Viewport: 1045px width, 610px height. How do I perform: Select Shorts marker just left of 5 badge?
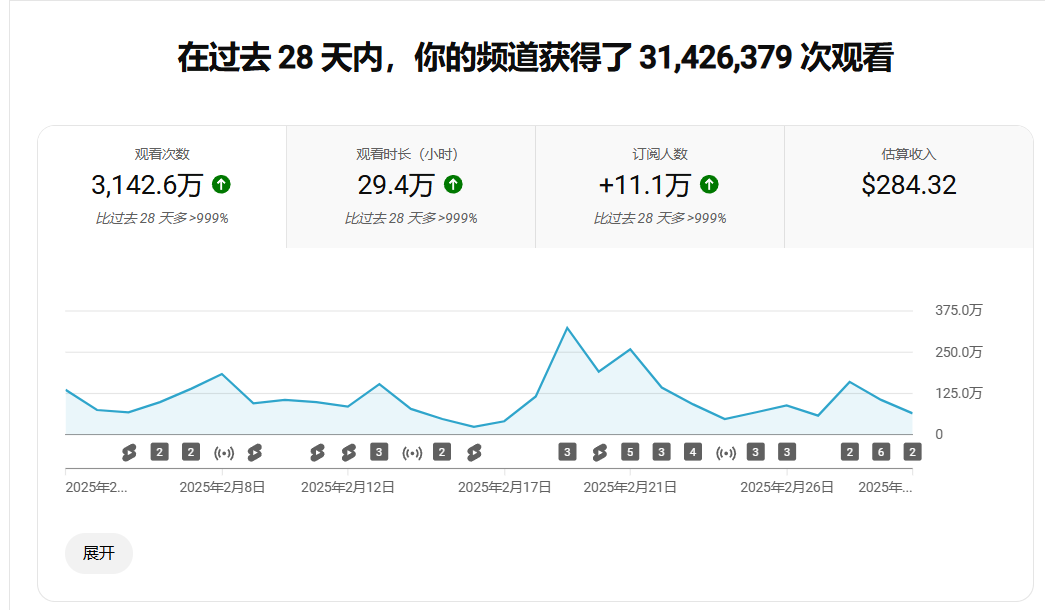pos(599,453)
